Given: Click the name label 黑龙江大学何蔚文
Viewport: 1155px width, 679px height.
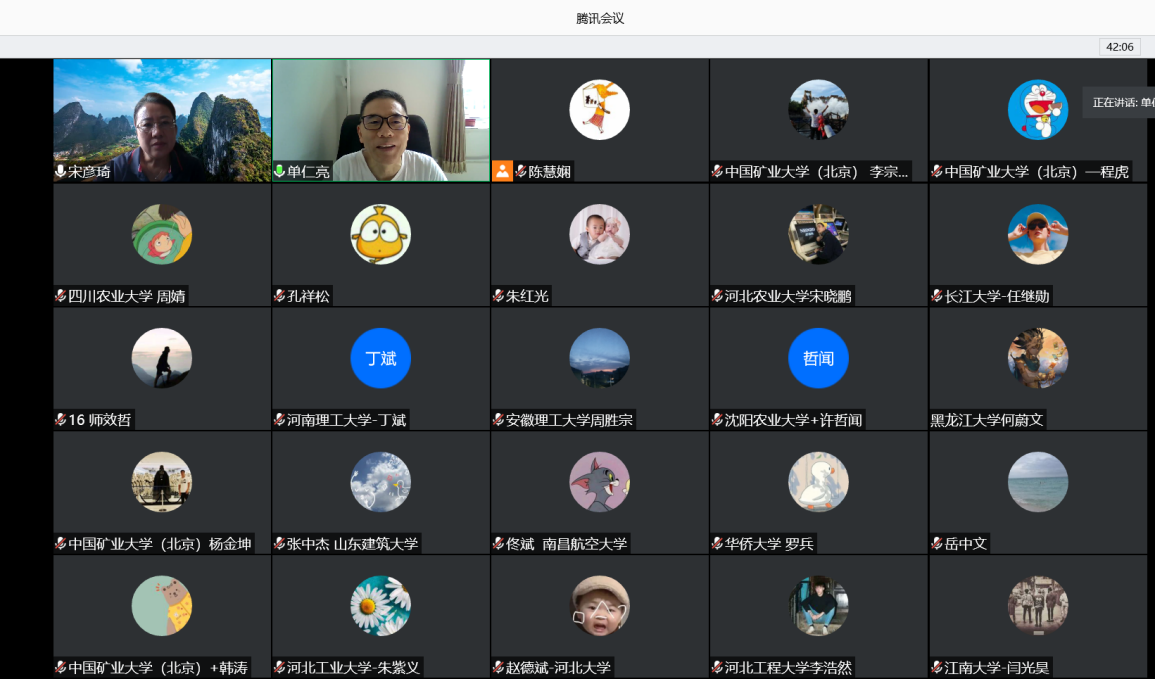Looking at the screenshot, I should tap(987, 420).
